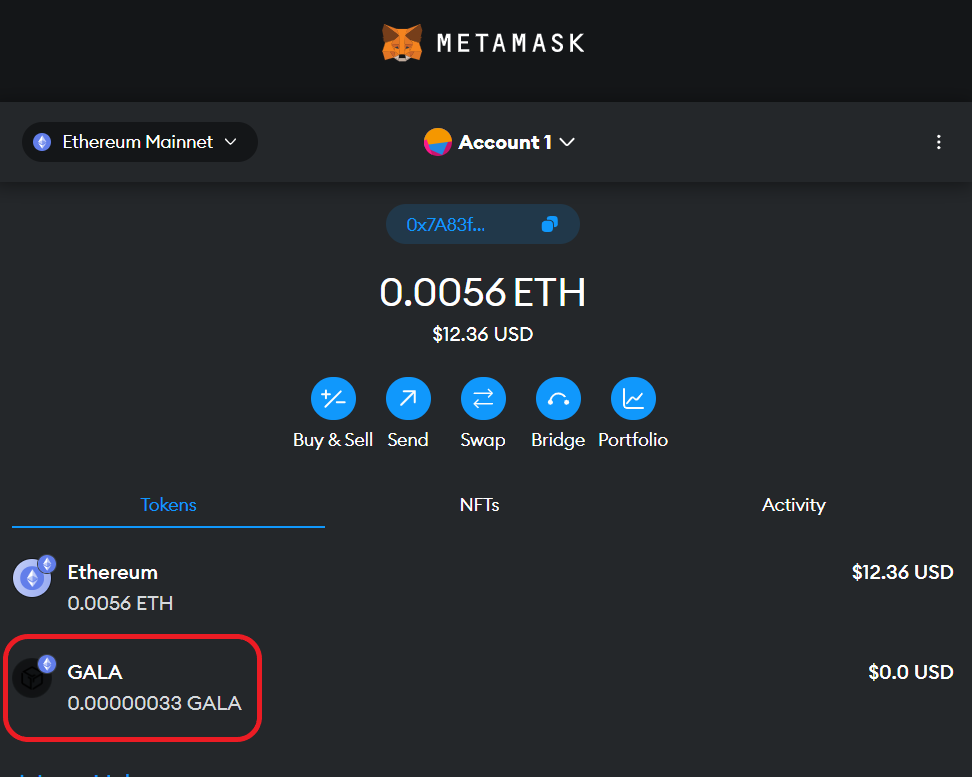Switch to the Activity tab
Screen dimensions: 972x777
click(793, 505)
